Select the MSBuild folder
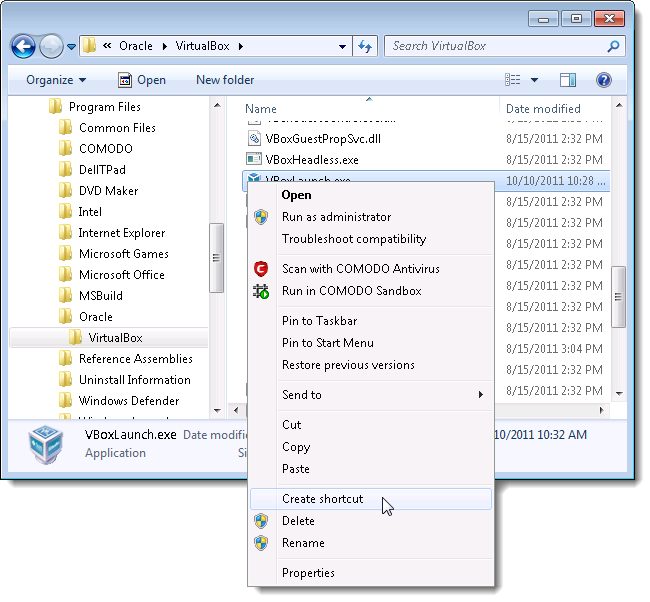The width and height of the screenshot is (650, 602). coord(101,296)
